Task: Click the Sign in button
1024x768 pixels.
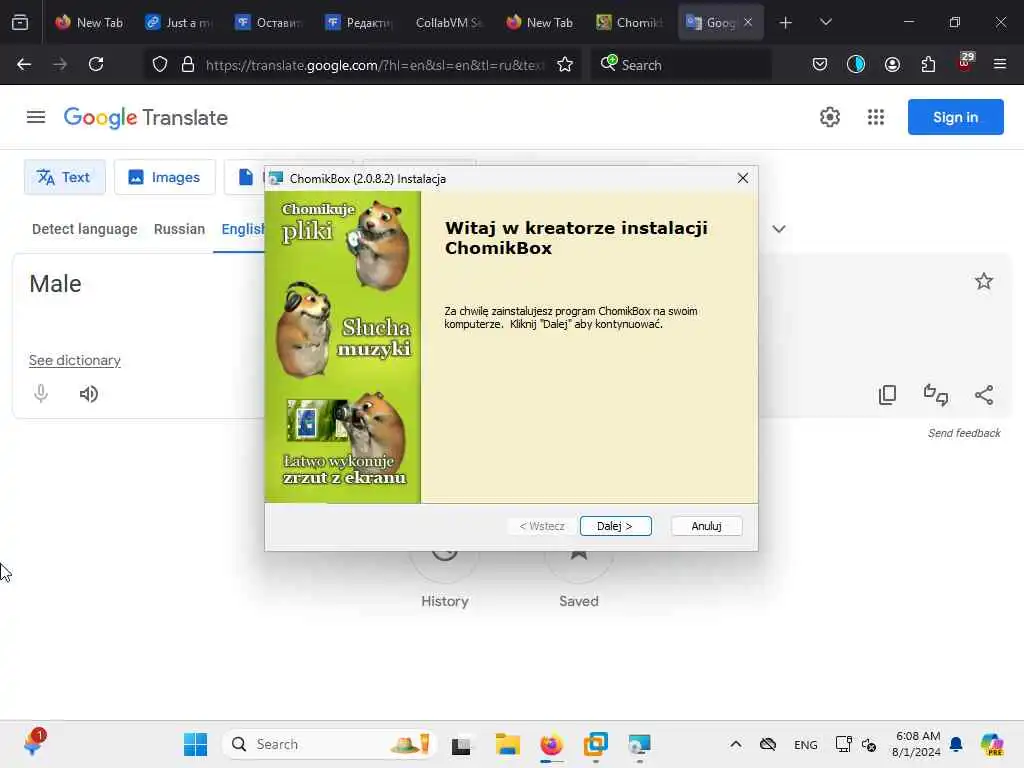Action: [x=955, y=117]
